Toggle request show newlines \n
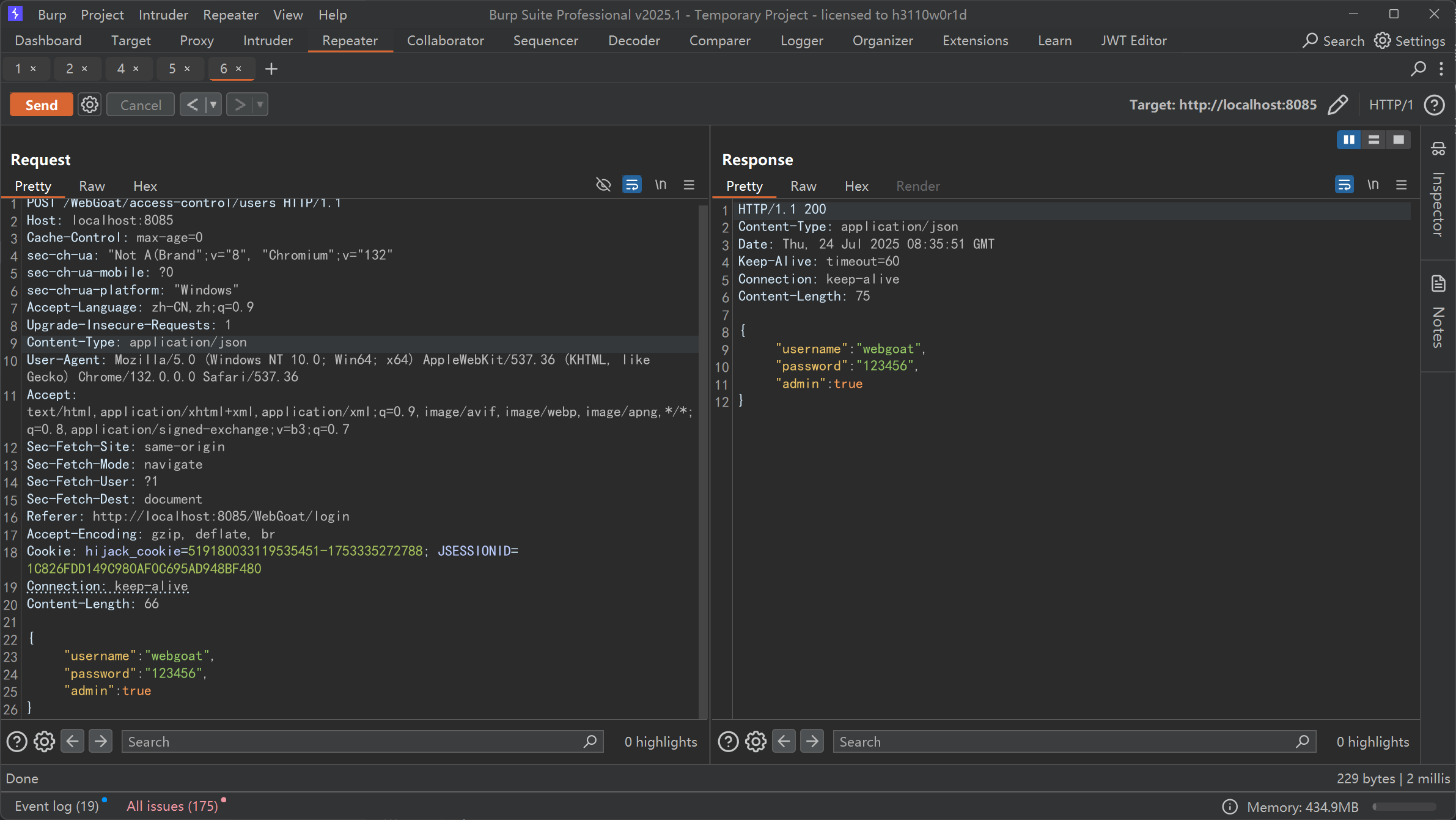 click(661, 184)
